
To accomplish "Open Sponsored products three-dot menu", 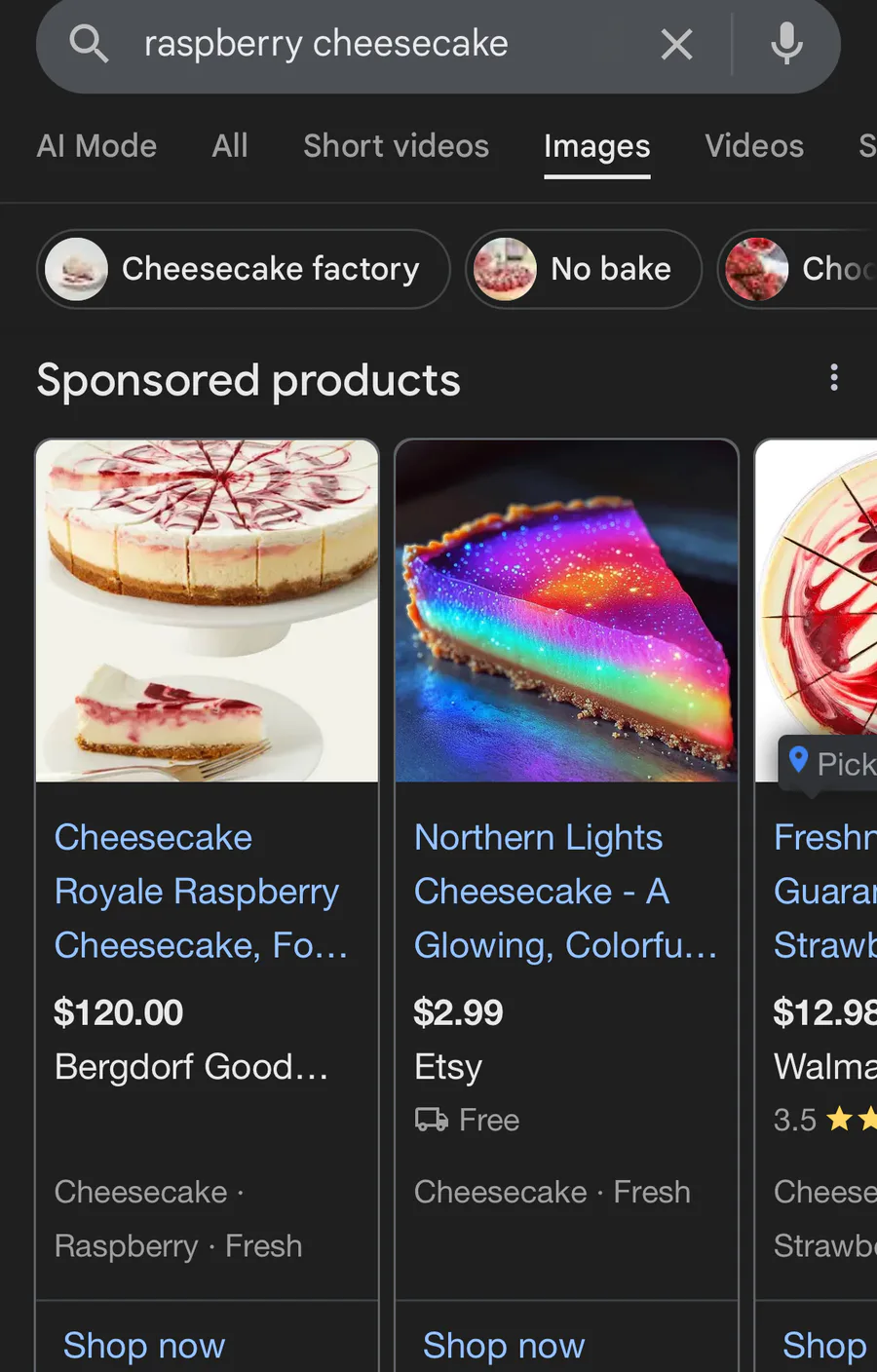I will [x=834, y=378].
